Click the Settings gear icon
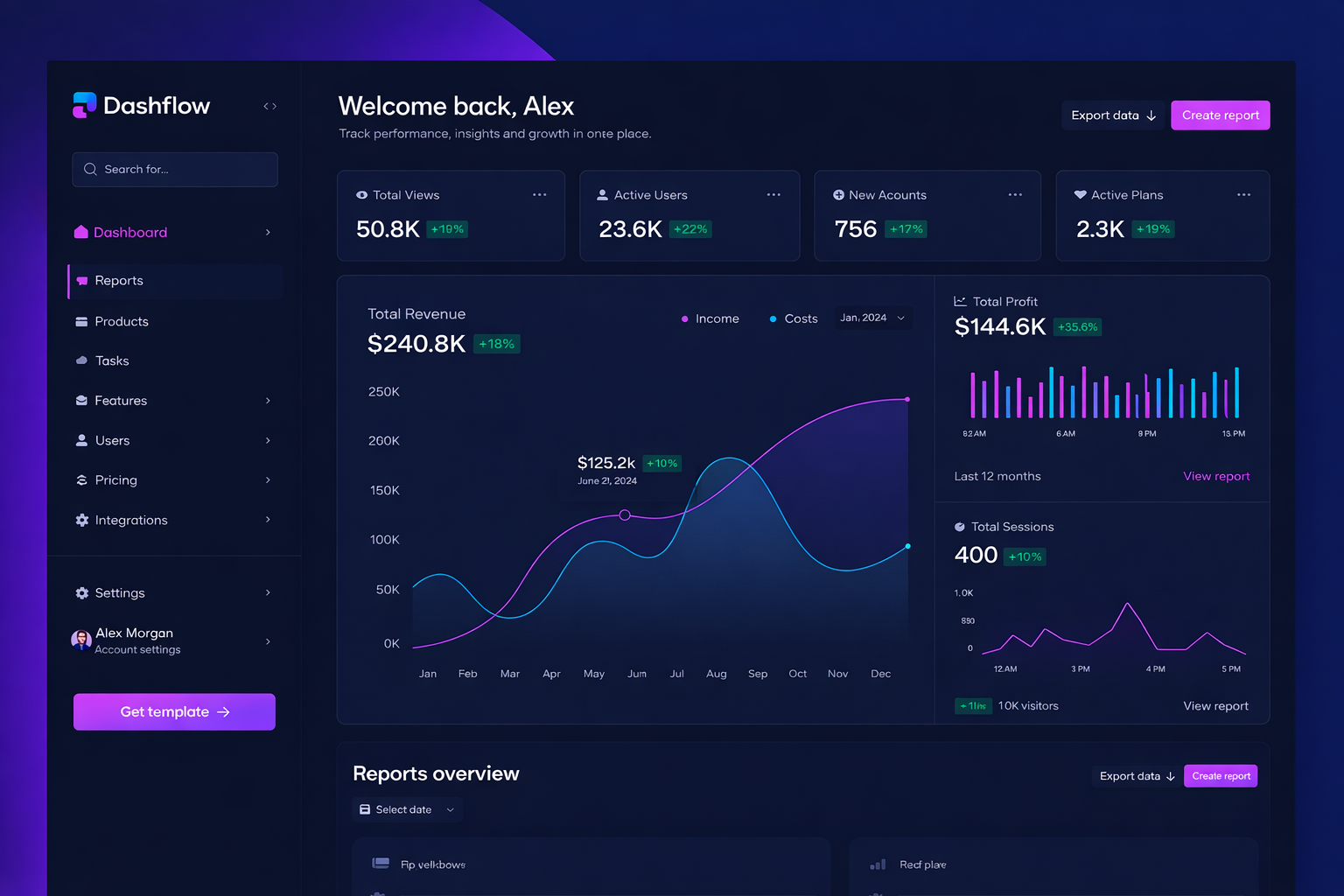1344x896 pixels. (x=81, y=592)
